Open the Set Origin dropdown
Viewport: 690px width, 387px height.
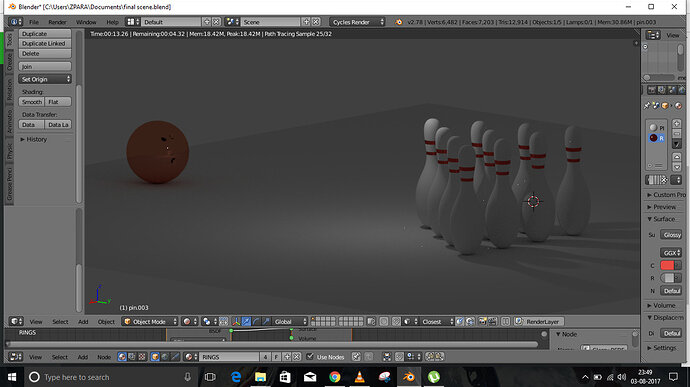tap(45, 79)
